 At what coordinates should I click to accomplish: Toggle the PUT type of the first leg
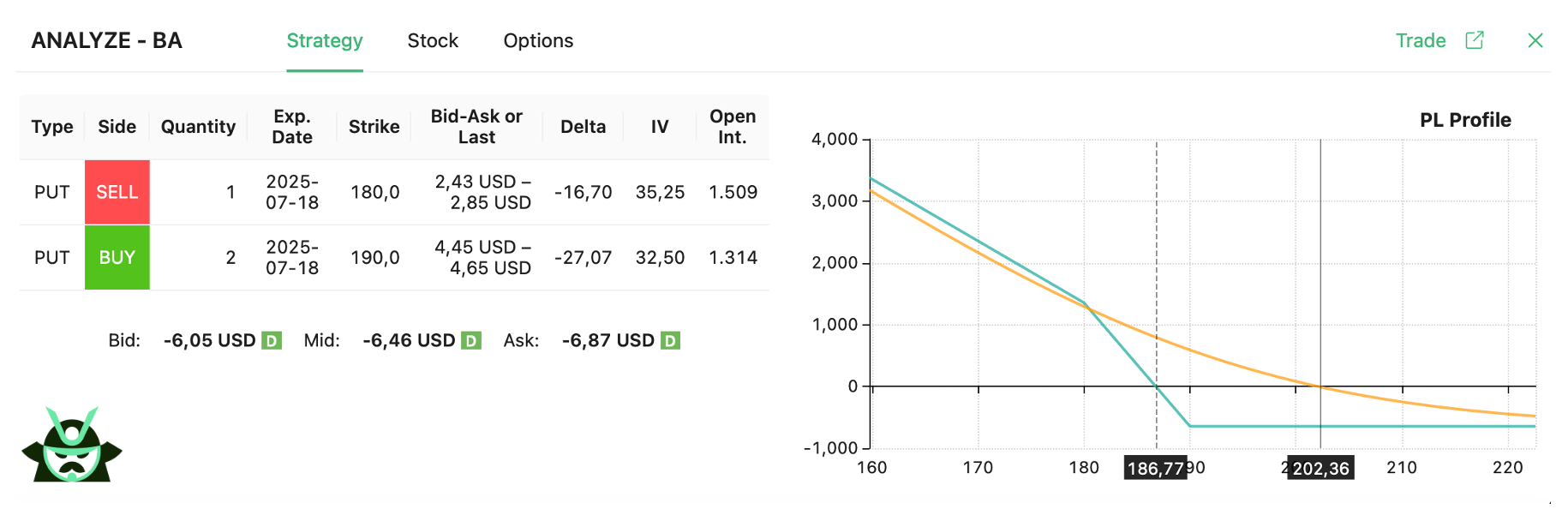tap(51, 191)
